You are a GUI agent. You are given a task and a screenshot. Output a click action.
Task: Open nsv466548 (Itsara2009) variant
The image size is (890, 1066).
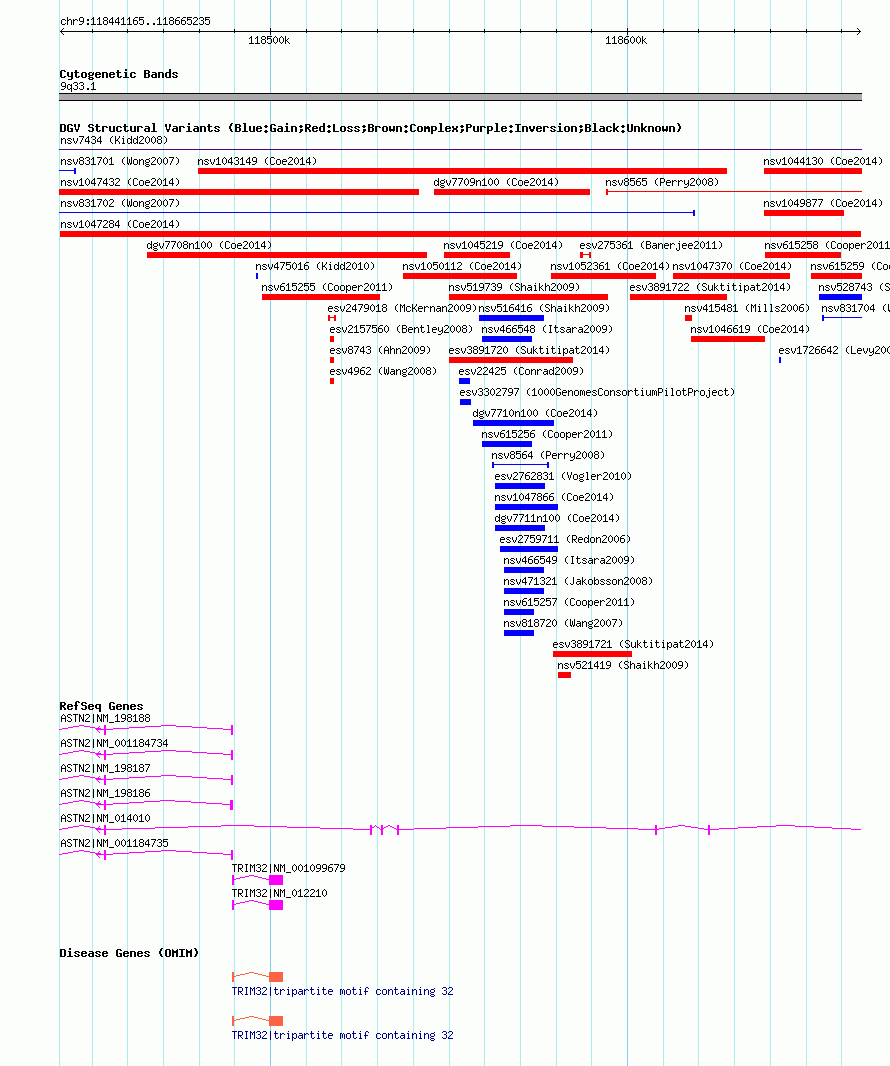click(x=547, y=330)
